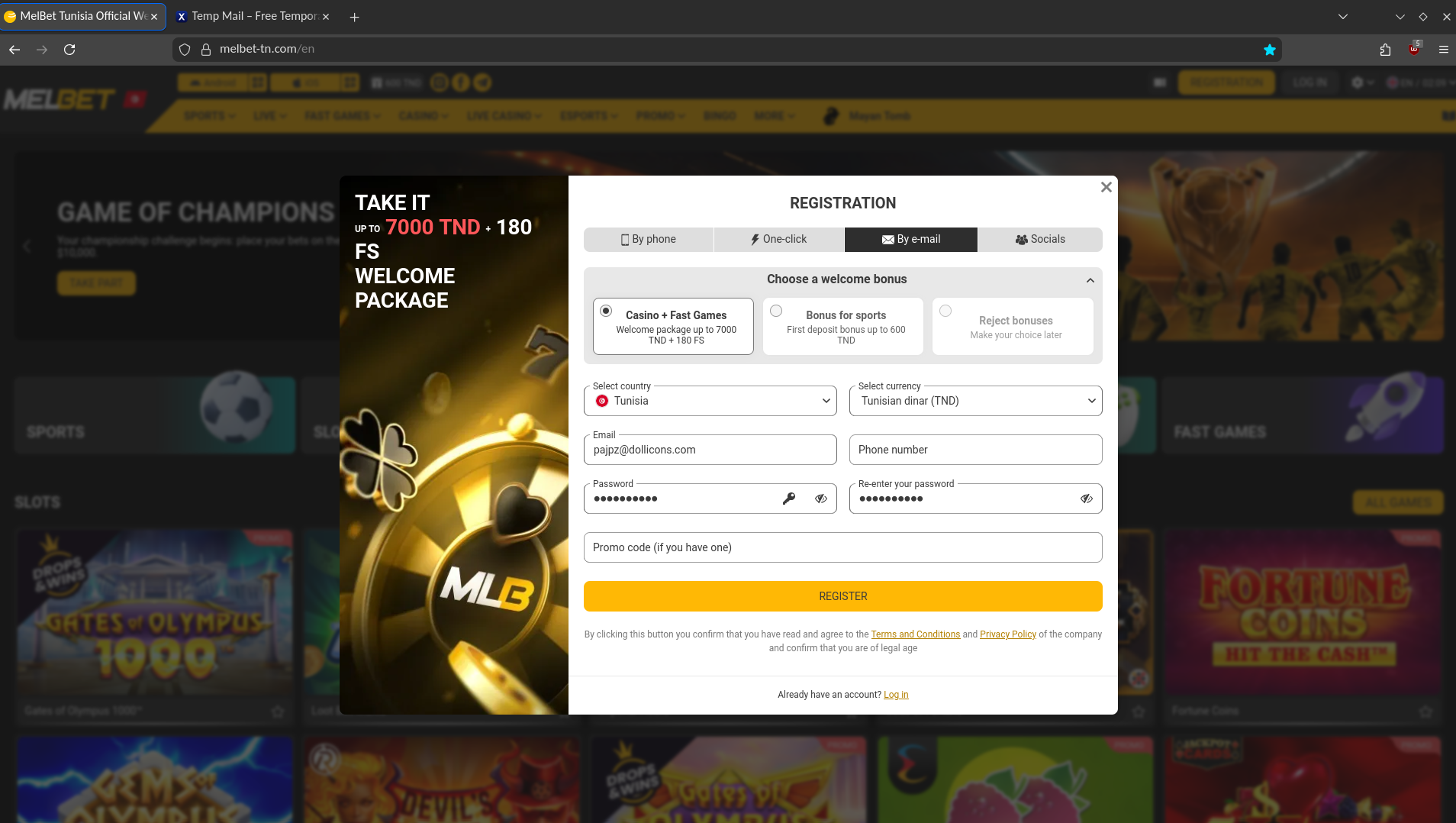Open the MORE navigation dropdown
Screen dimensions: 1456x823
point(774,116)
